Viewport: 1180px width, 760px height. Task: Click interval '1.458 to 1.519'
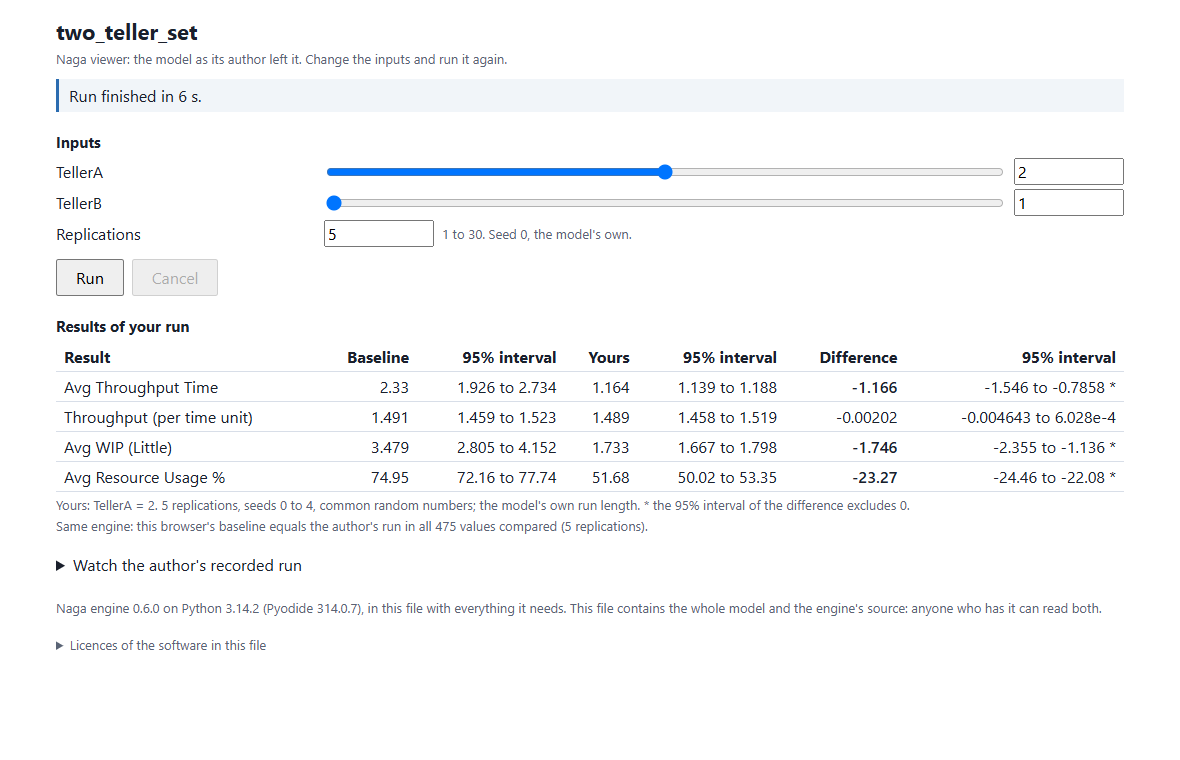point(727,418)
